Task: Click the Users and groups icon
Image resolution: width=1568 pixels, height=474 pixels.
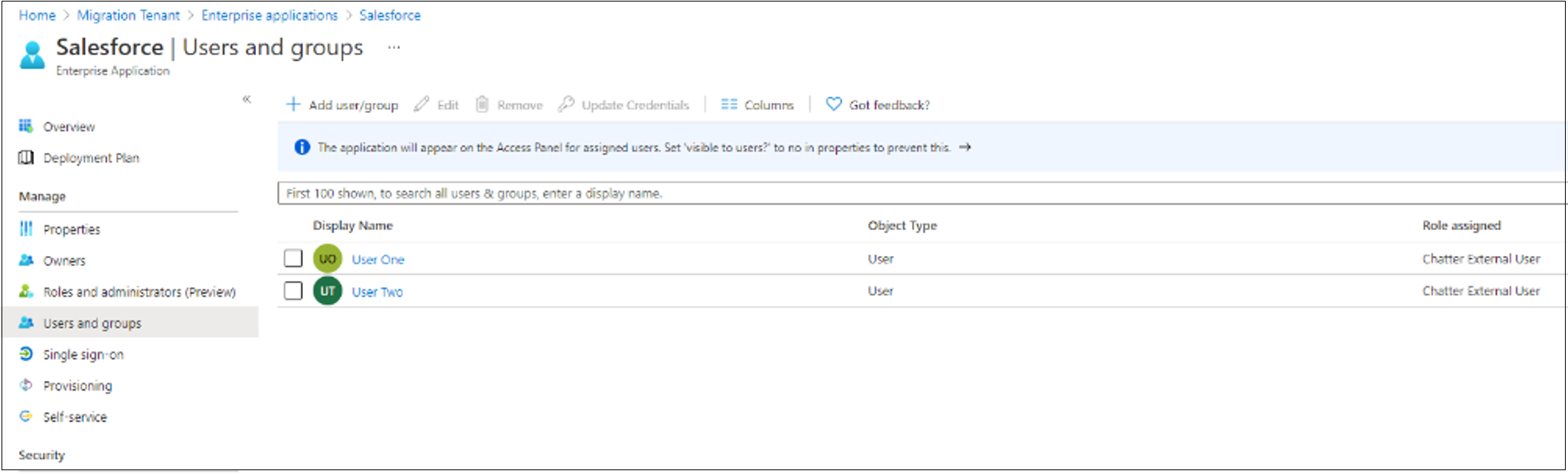Action: click(26, 323)
